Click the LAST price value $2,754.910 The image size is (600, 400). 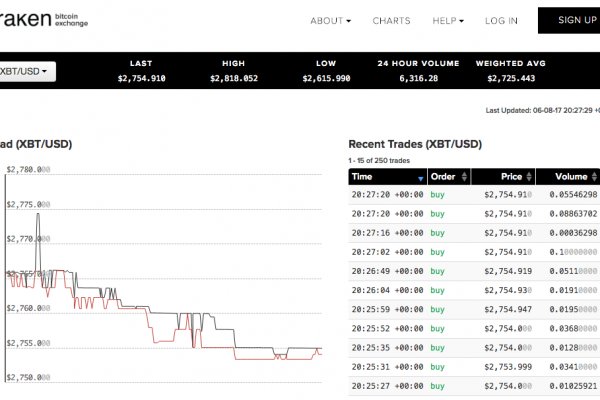click(141, 78)
